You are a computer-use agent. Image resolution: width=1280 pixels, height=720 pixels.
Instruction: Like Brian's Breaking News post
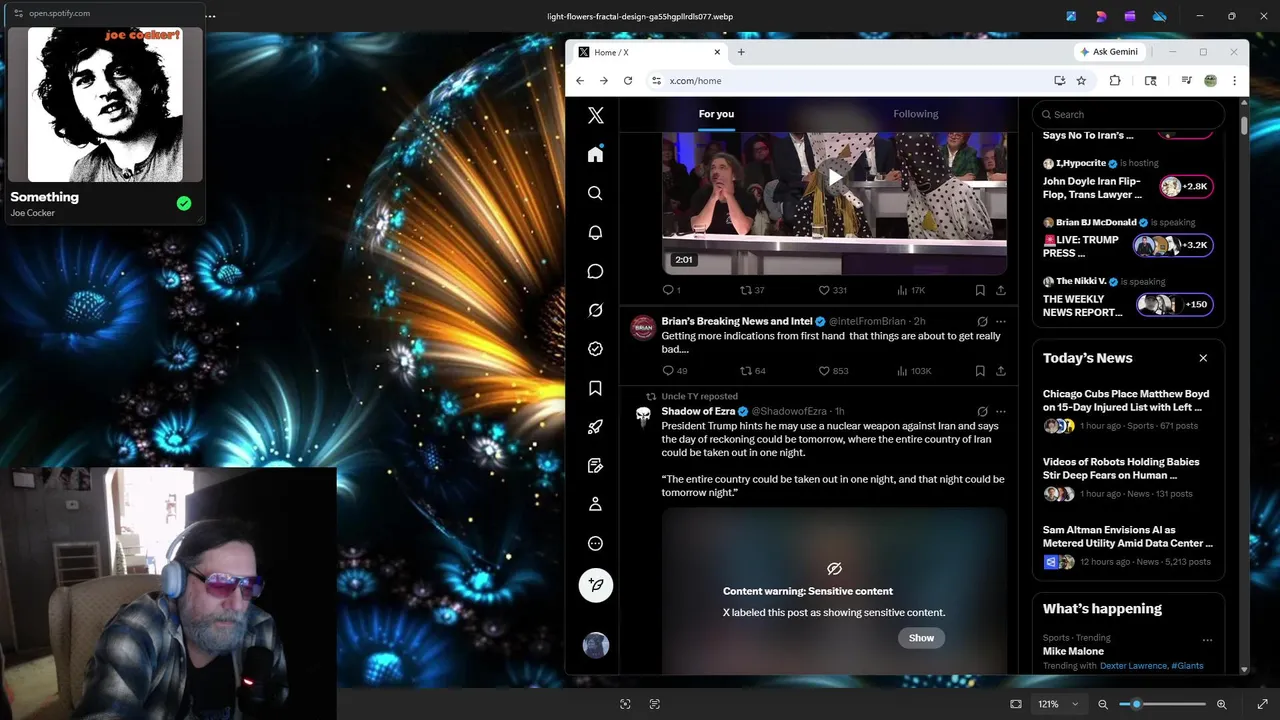click(834, 371)
